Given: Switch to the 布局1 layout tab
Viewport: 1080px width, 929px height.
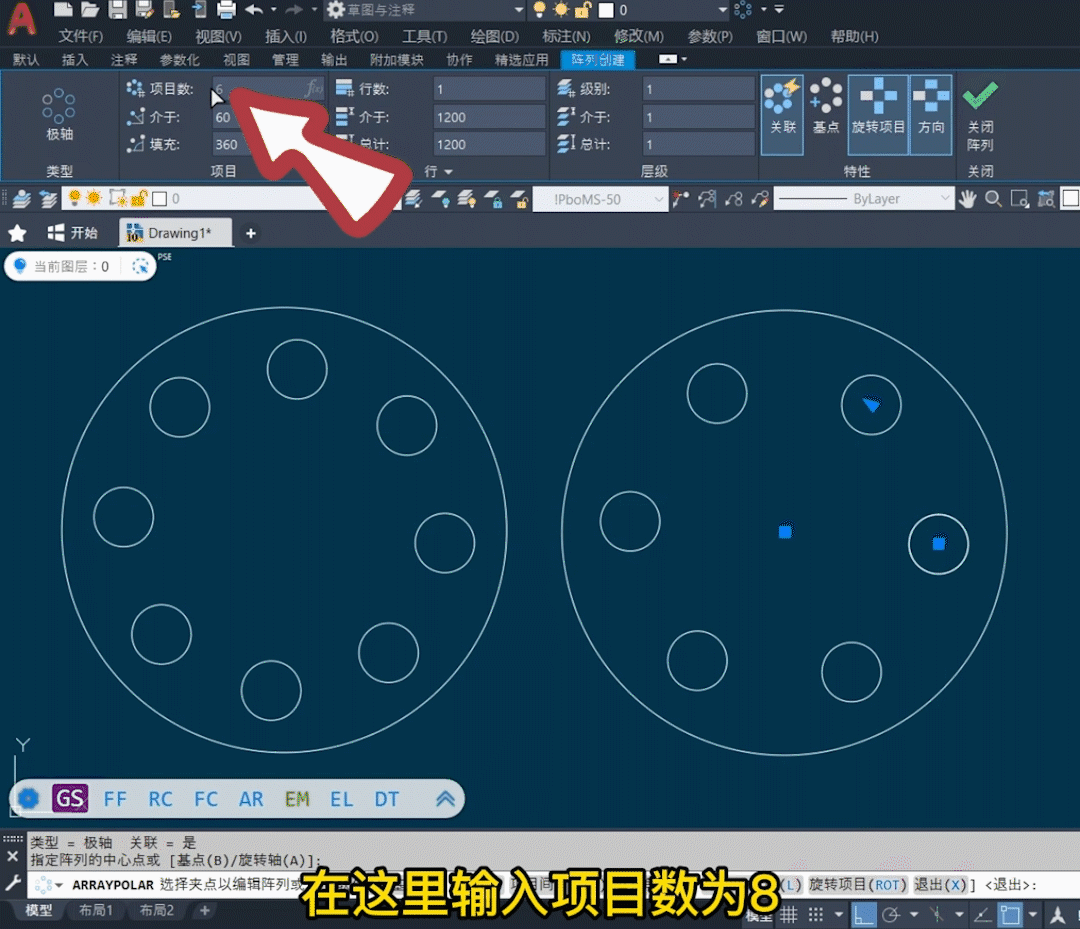Looking at the screenshot, I should pyautogui.click(x=96, y=910).
